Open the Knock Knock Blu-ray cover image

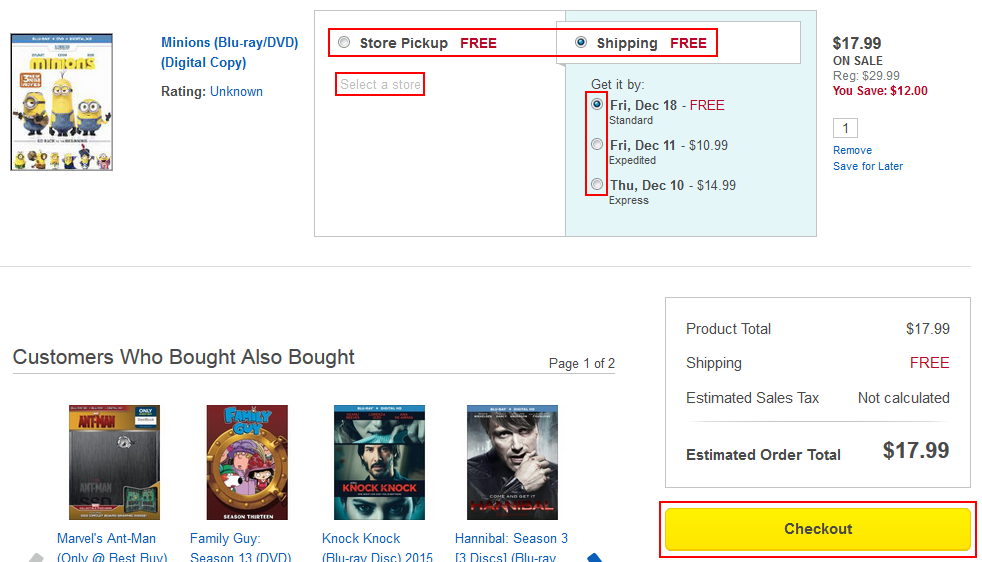(x=379, y=462)
